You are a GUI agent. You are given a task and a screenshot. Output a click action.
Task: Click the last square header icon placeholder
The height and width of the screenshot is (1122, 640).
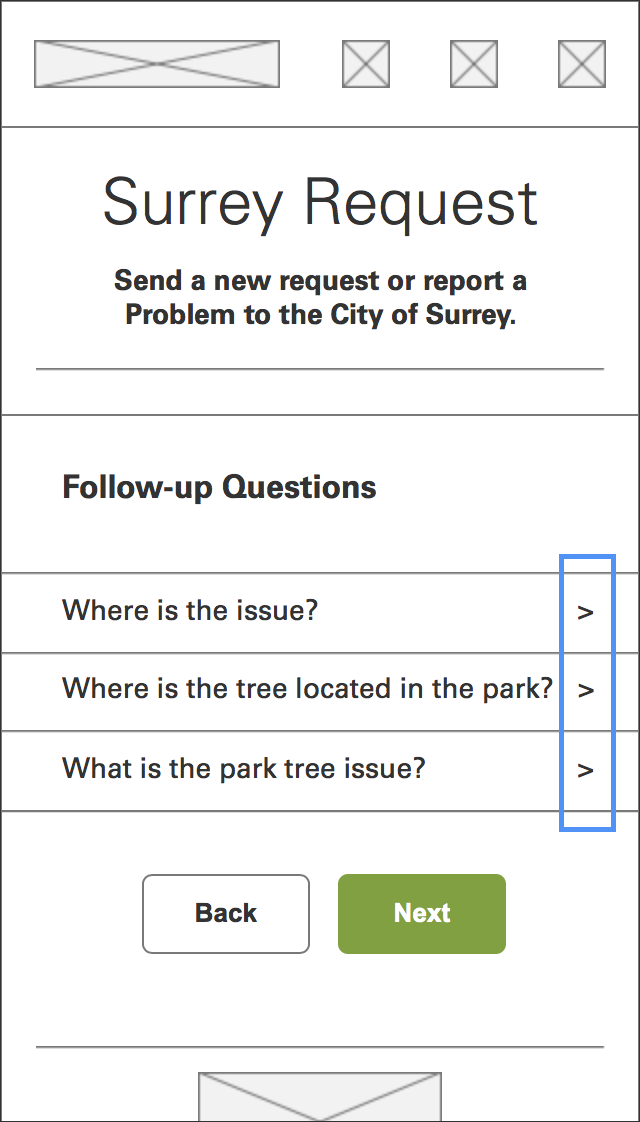click(x=582, y=64)
